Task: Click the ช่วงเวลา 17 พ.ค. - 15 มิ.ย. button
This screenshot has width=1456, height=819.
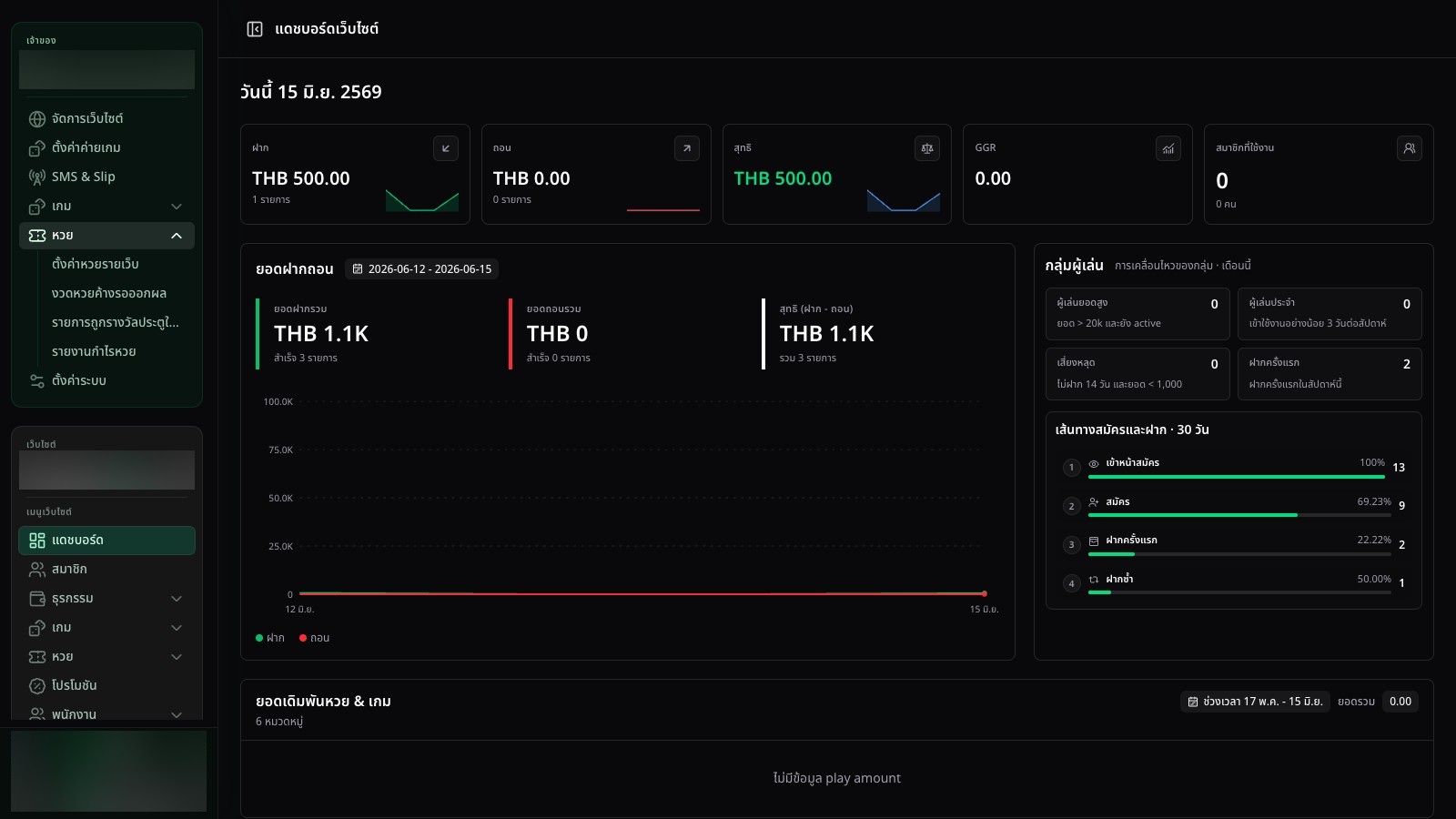Action: (1256, 702)
